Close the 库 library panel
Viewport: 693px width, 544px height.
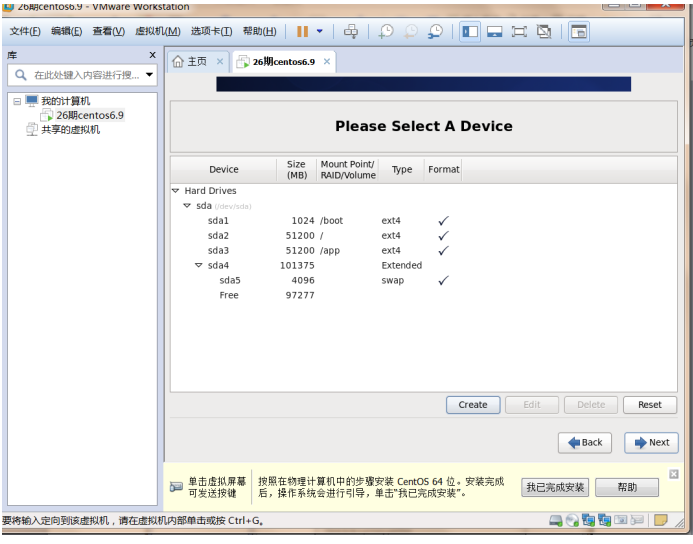tap(152, 55)
